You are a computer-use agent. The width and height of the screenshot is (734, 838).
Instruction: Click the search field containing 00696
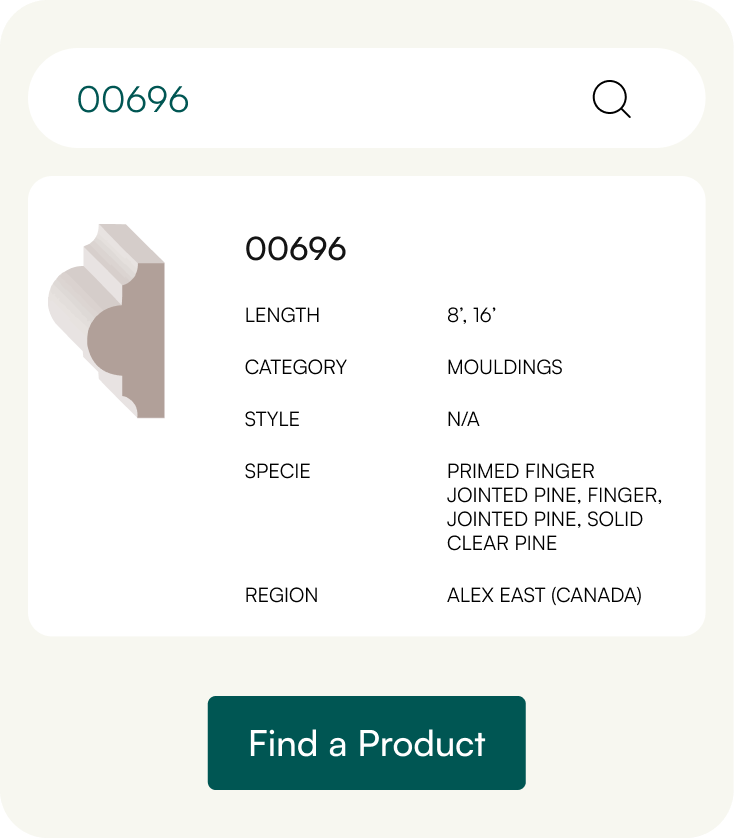[x=134, y=99]
